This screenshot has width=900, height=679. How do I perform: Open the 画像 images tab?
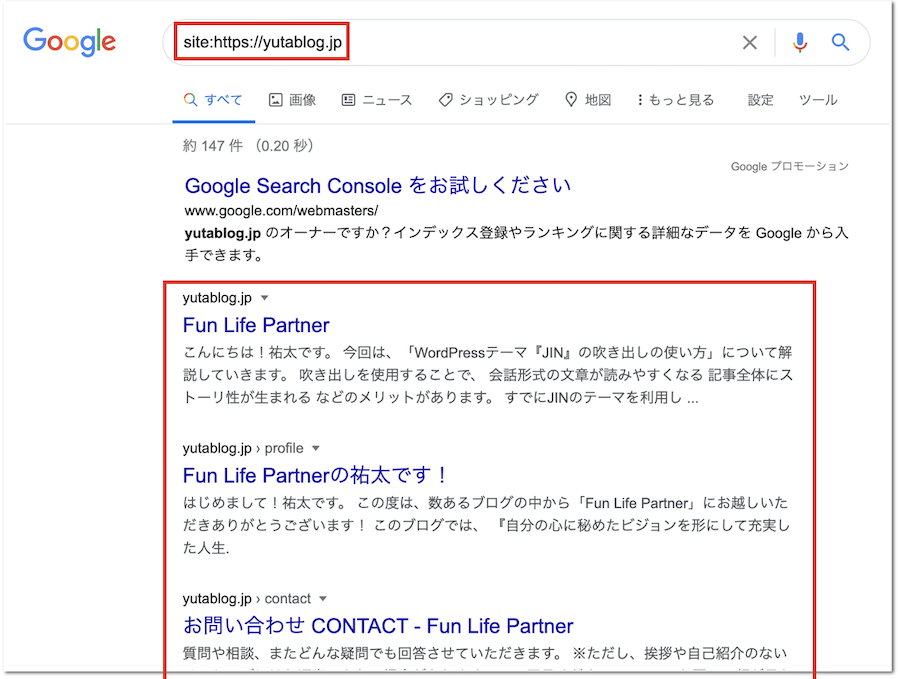click(292, 100)
